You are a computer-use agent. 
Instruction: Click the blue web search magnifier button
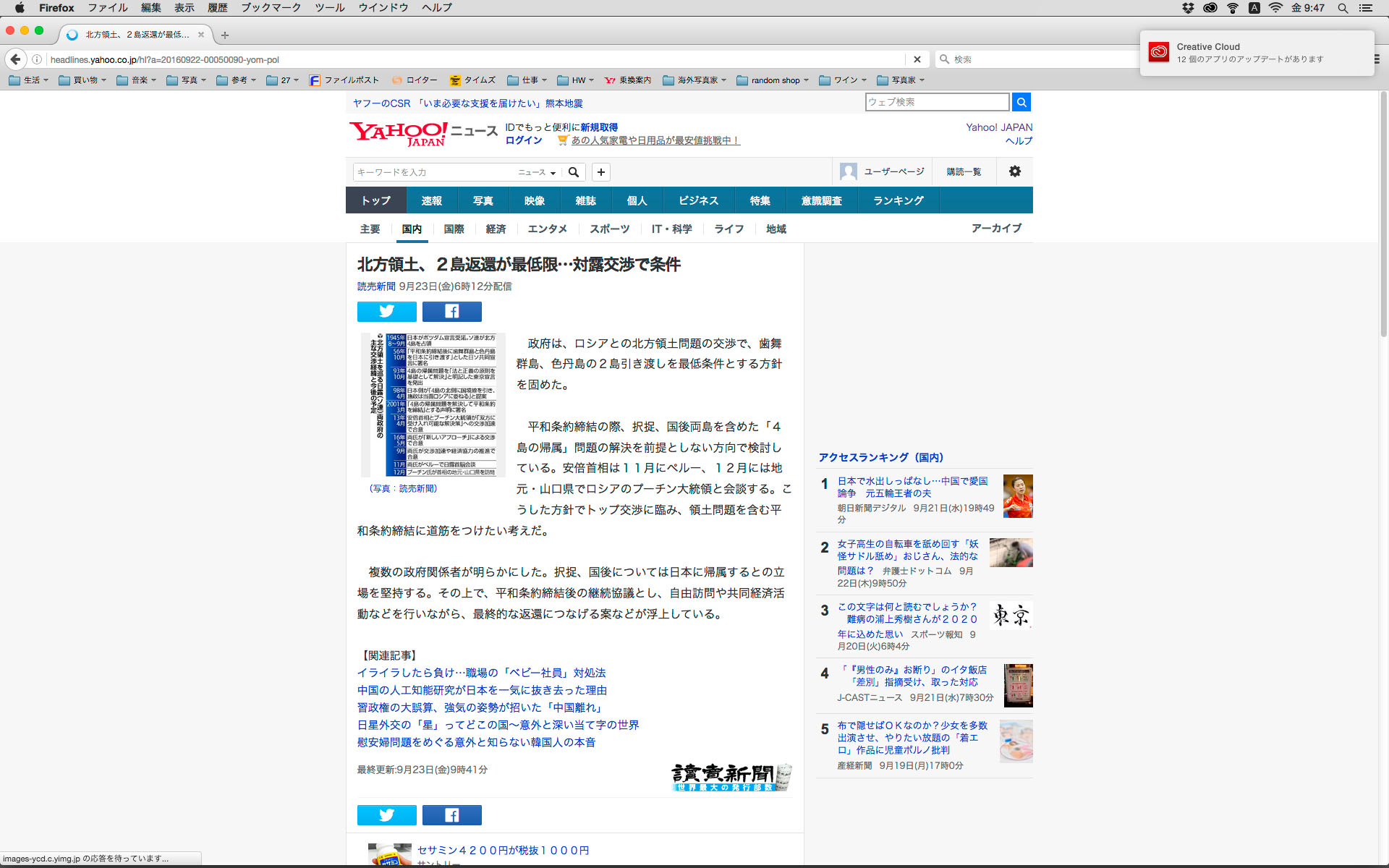click(x=1021, y=102)
